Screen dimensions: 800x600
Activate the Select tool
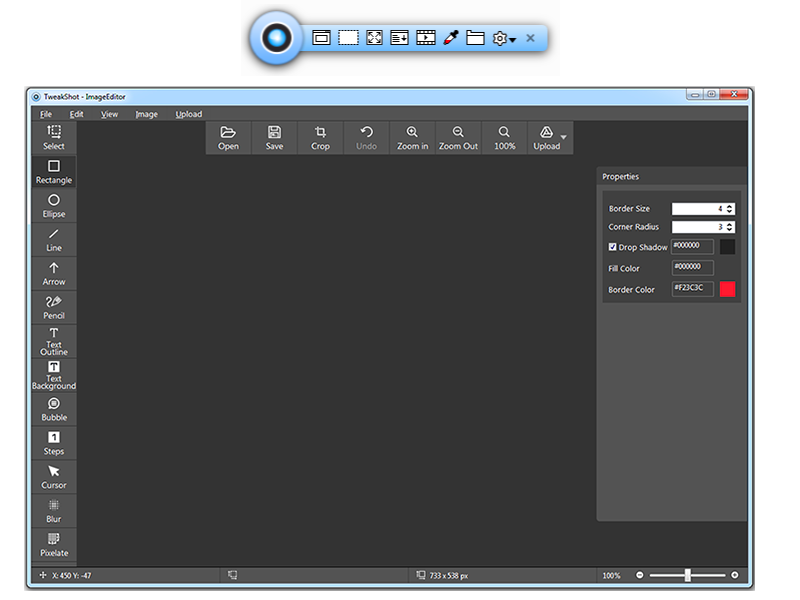coord(54,138)
